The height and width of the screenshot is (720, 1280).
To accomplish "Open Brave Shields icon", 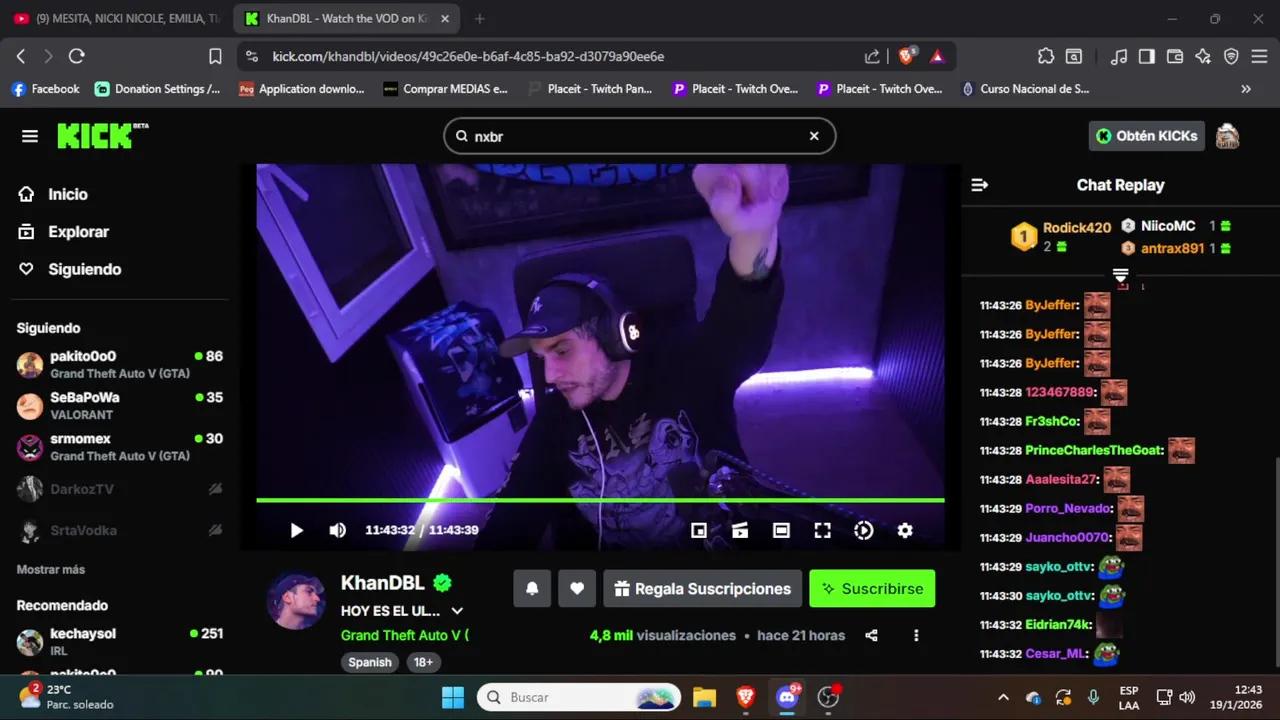I will point(906,57).
